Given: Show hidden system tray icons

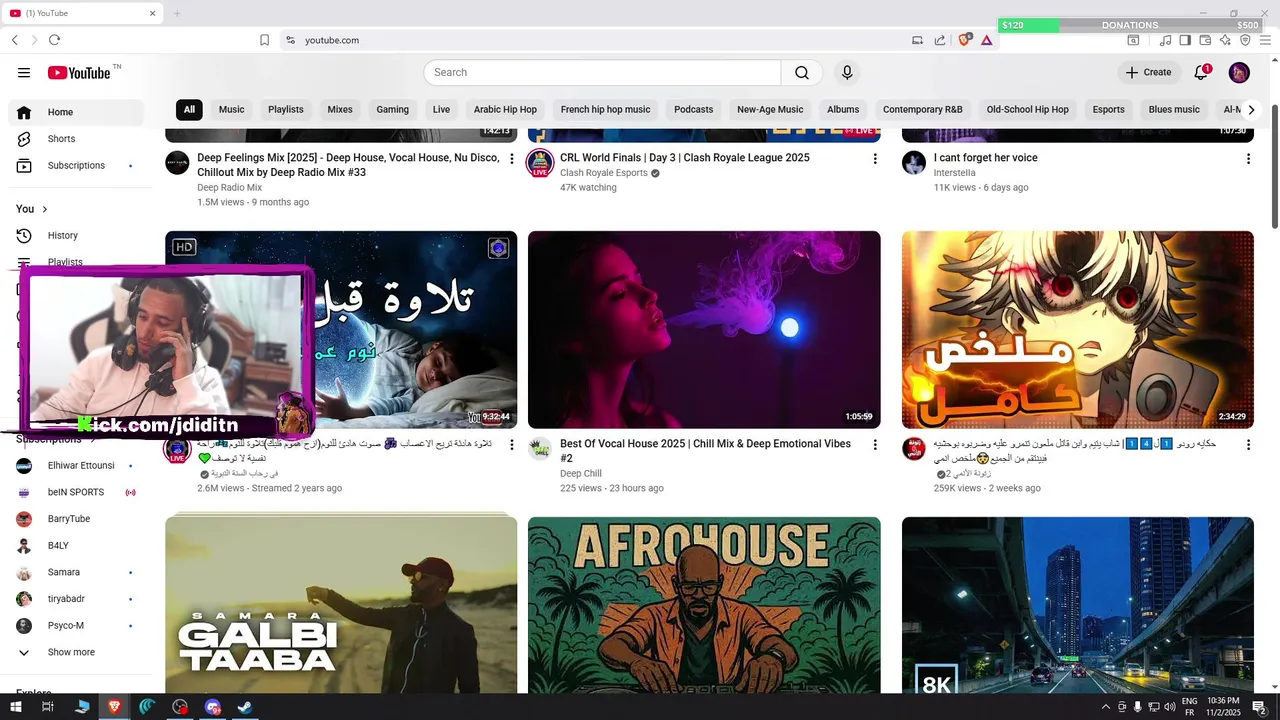Looking at the screenshot, I should coord(1105,707).
